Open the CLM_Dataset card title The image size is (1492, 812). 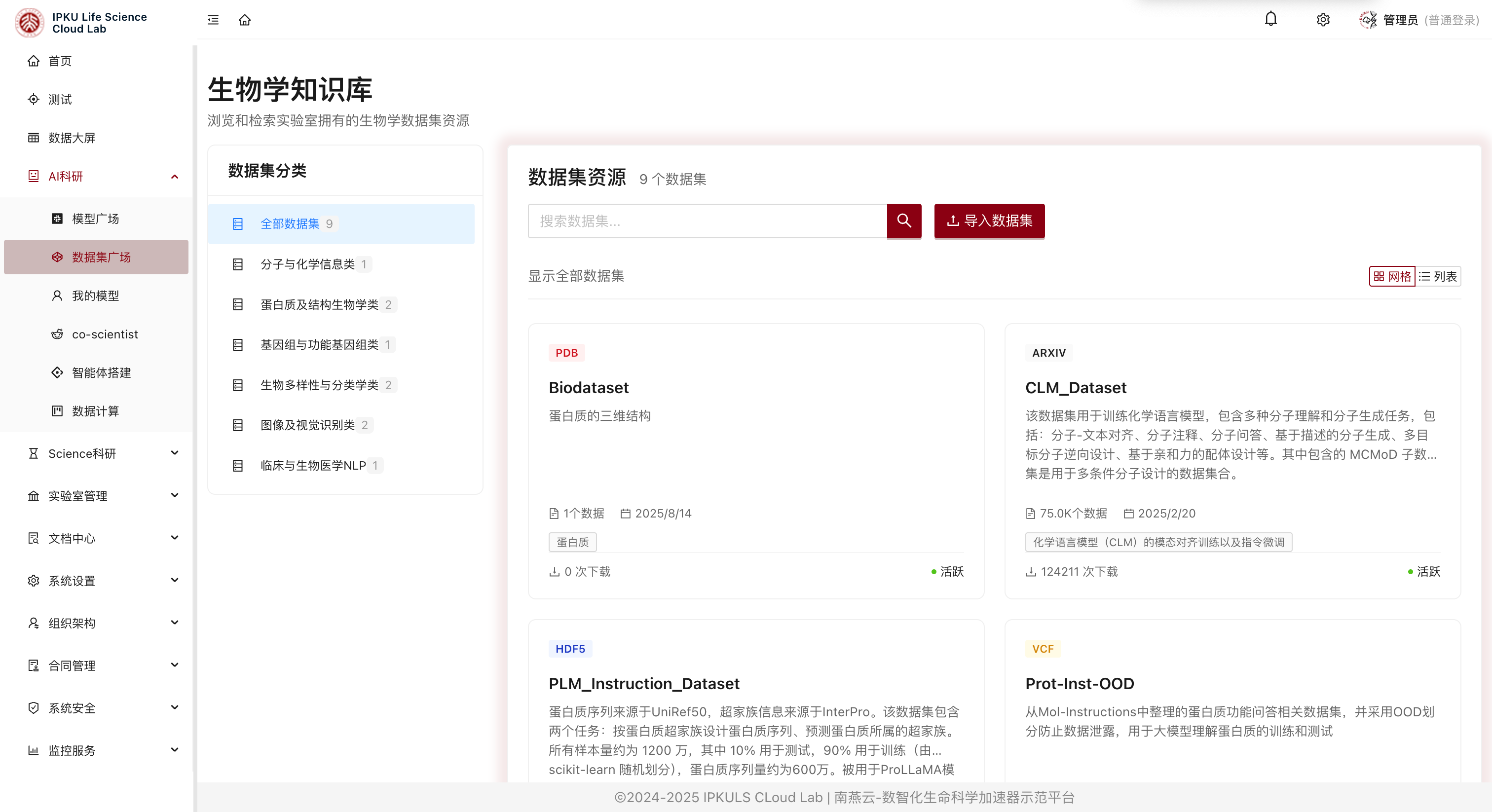point(1076,387)
